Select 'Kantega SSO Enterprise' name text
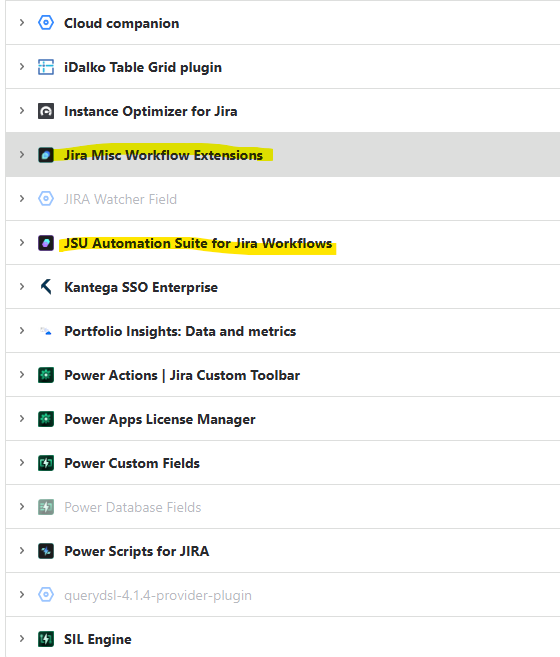Image resolution: width=560 pixels, height=657 pixels. (141, 287)
